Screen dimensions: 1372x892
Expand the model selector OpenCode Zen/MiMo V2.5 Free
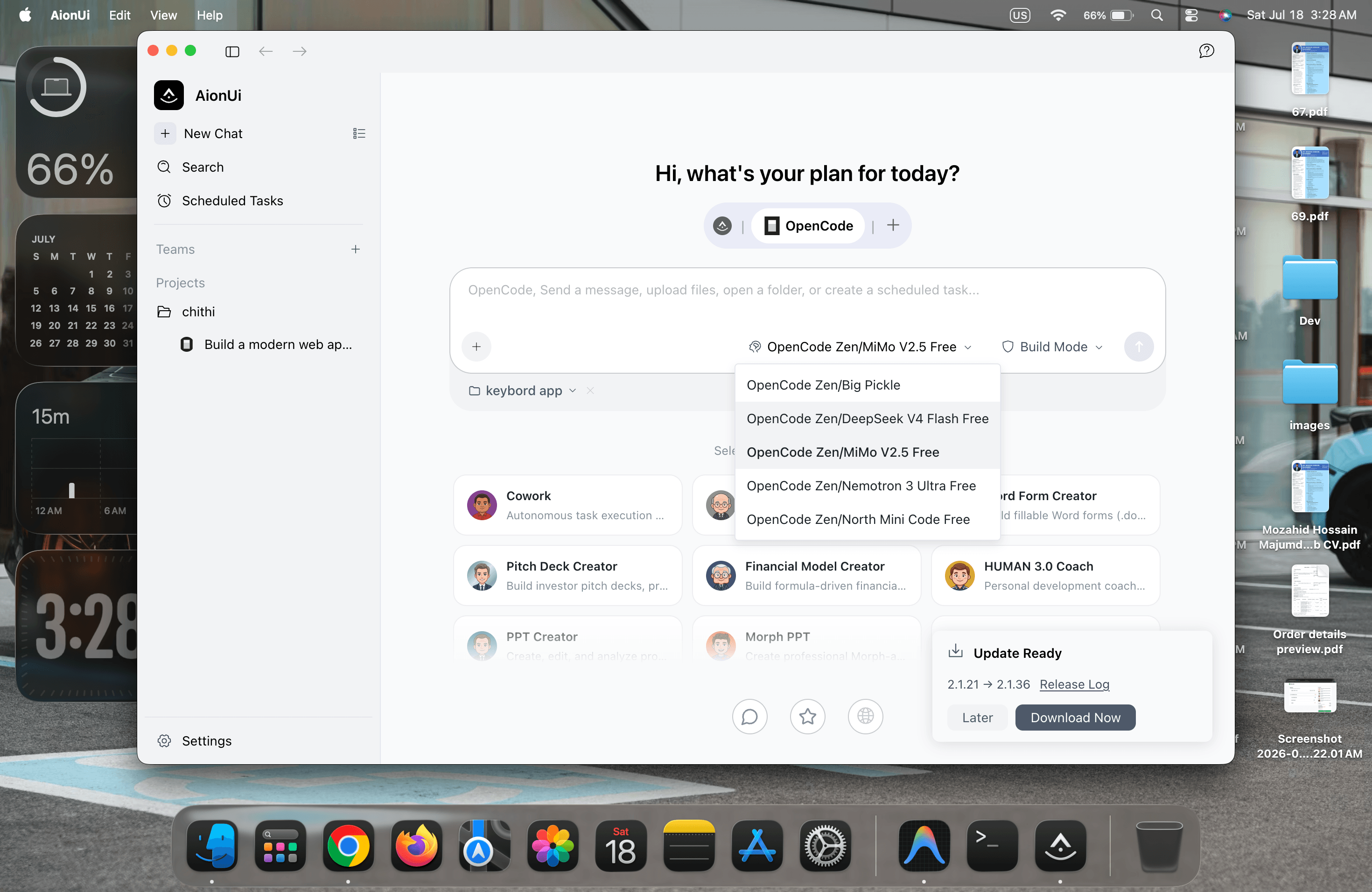[x=860, y=346]
